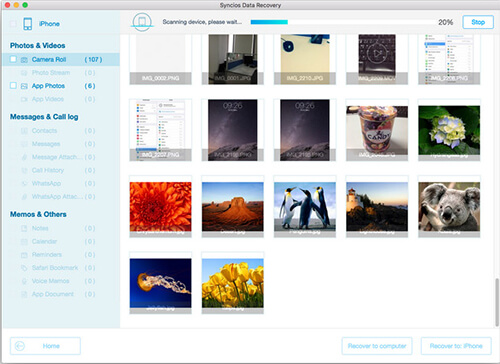The image size is (500, 364).
Task: Select the jellyfish photo thumbnail
Action: 160,283
